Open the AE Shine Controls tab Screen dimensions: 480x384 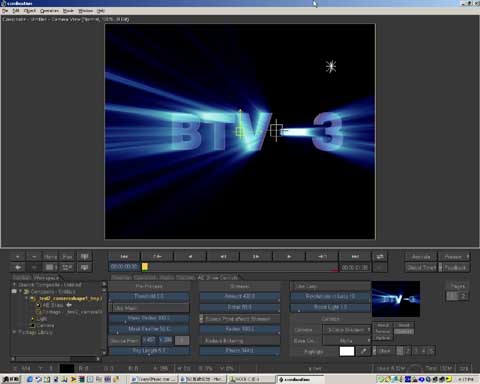coord(218,277)
